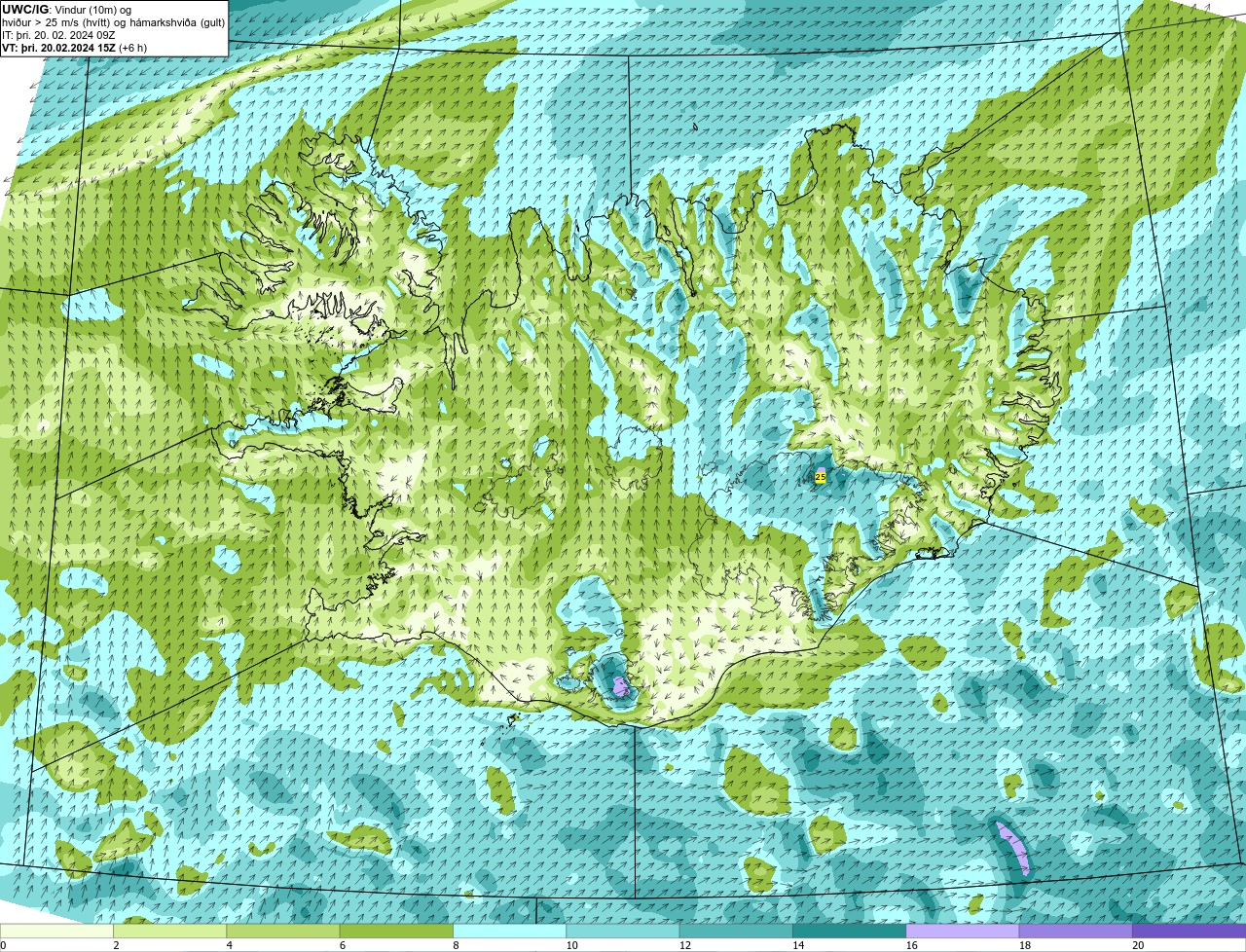Select the initial time line 'IT: þri. 20. 02. 2024 09Z'
This screenshot has width=1246, height=952.
tap(59, 34)
